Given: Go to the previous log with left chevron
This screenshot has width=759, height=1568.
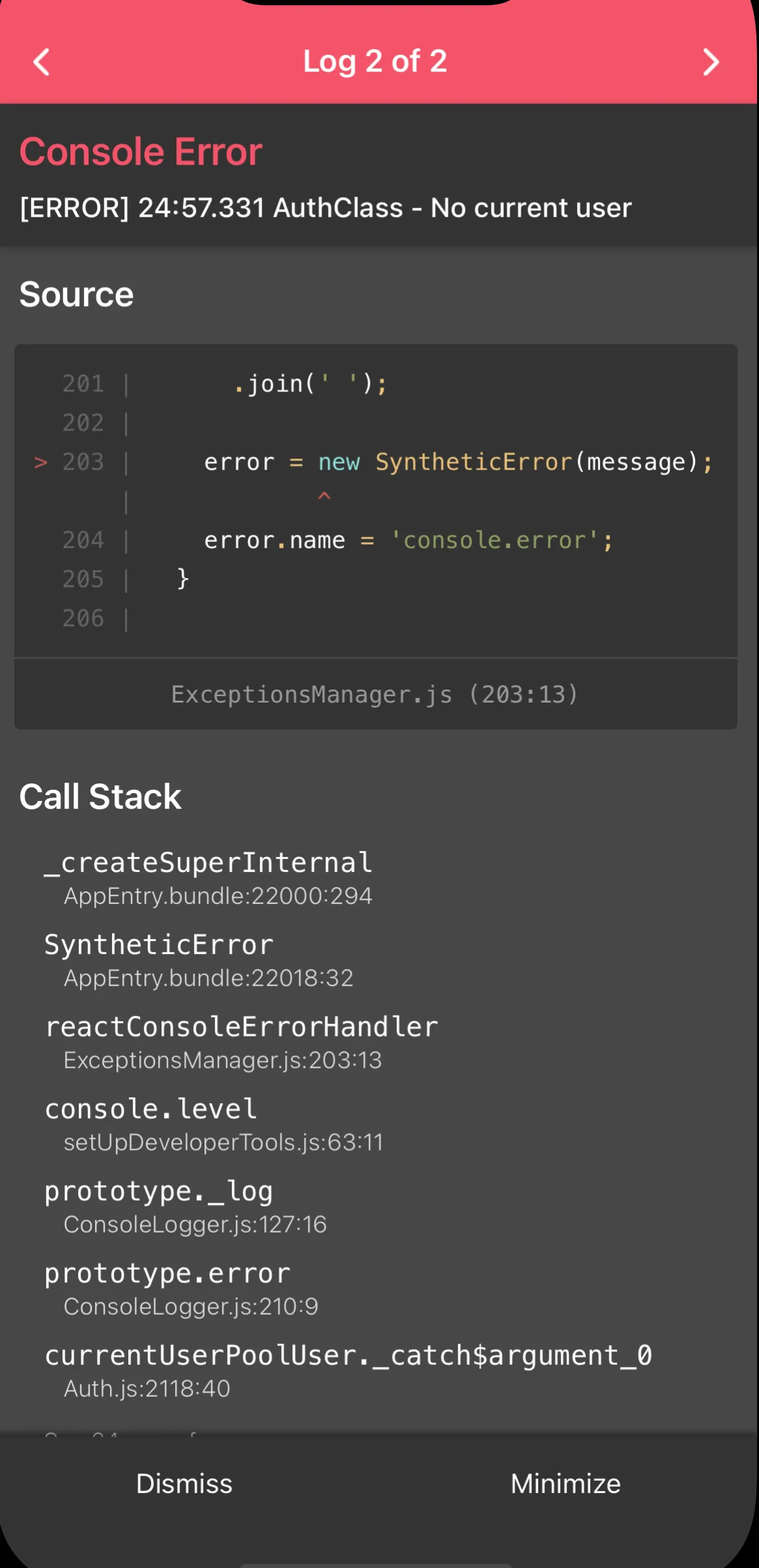Looking at the screenshot, I should 42,63.
